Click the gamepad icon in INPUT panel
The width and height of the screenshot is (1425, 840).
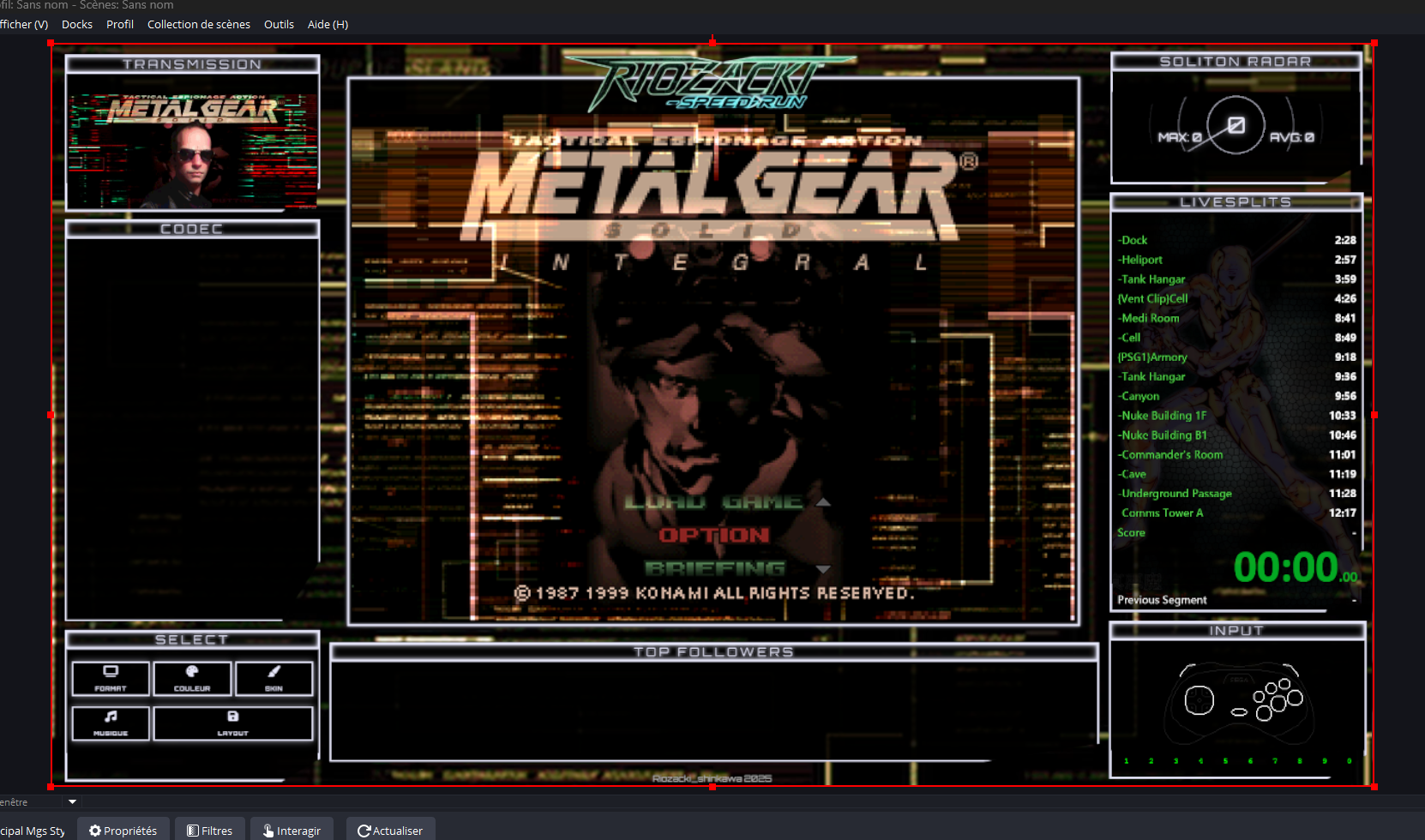[1238, 702]
